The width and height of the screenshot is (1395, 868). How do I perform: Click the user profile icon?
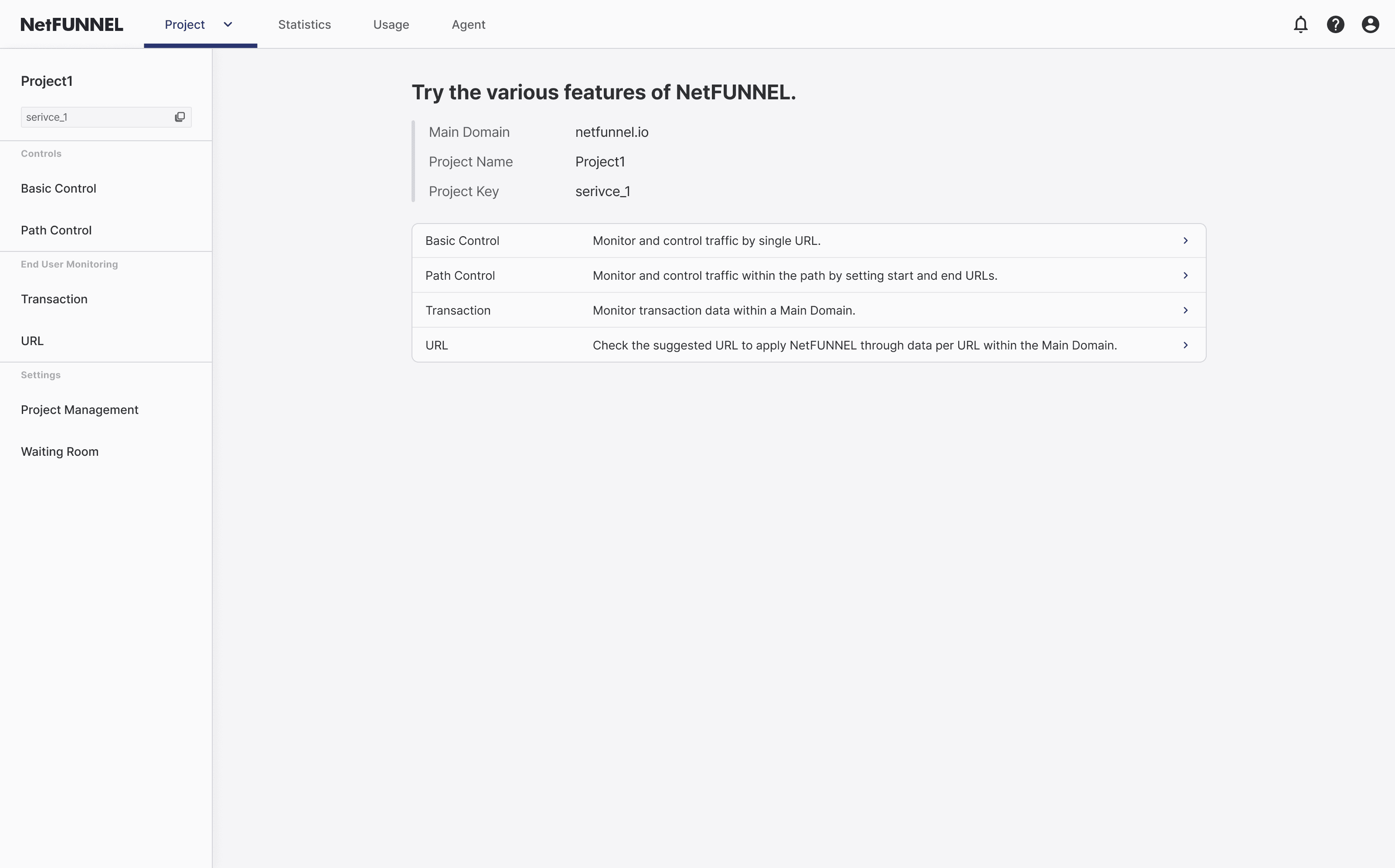pos(1371,24)
